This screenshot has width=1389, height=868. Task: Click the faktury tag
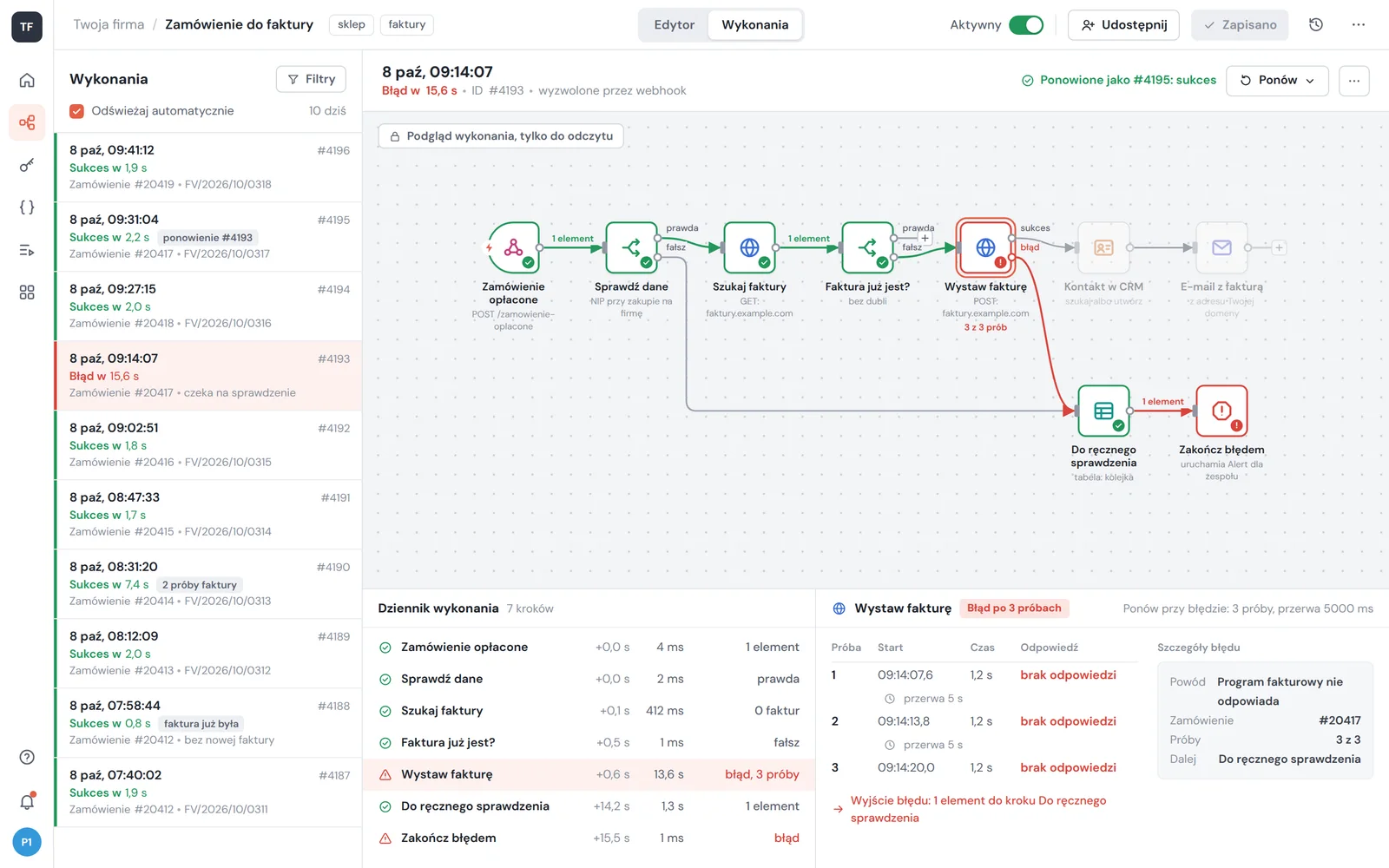[407, 25]
